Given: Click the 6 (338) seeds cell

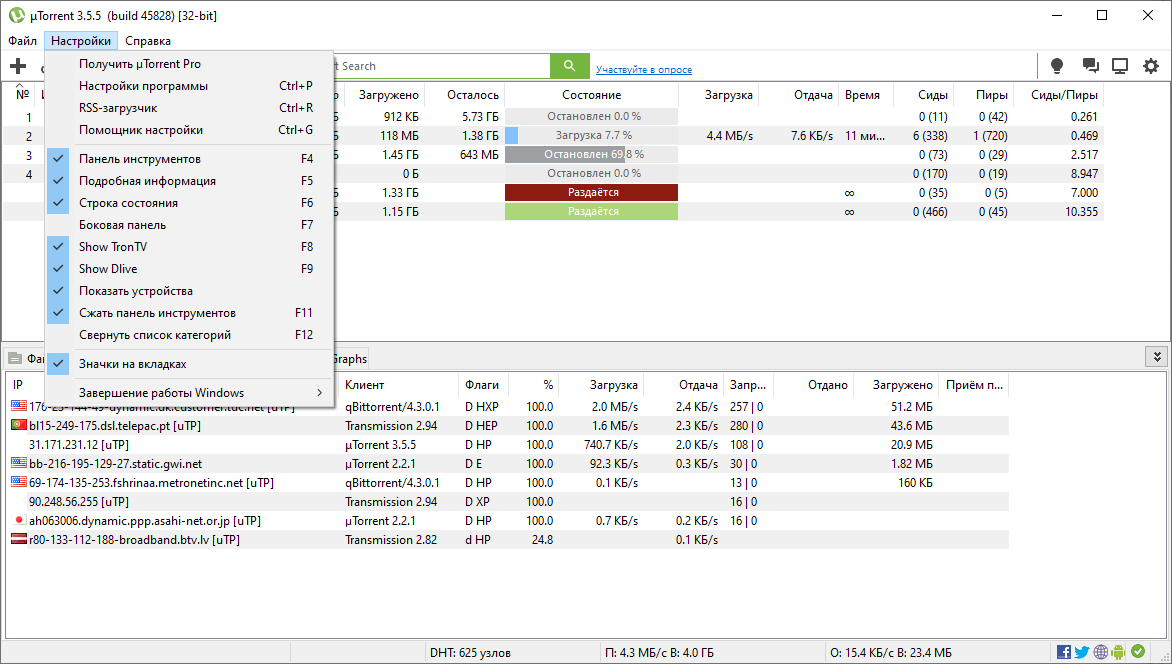Looking at the screenshot, I should tap(931, 136).
